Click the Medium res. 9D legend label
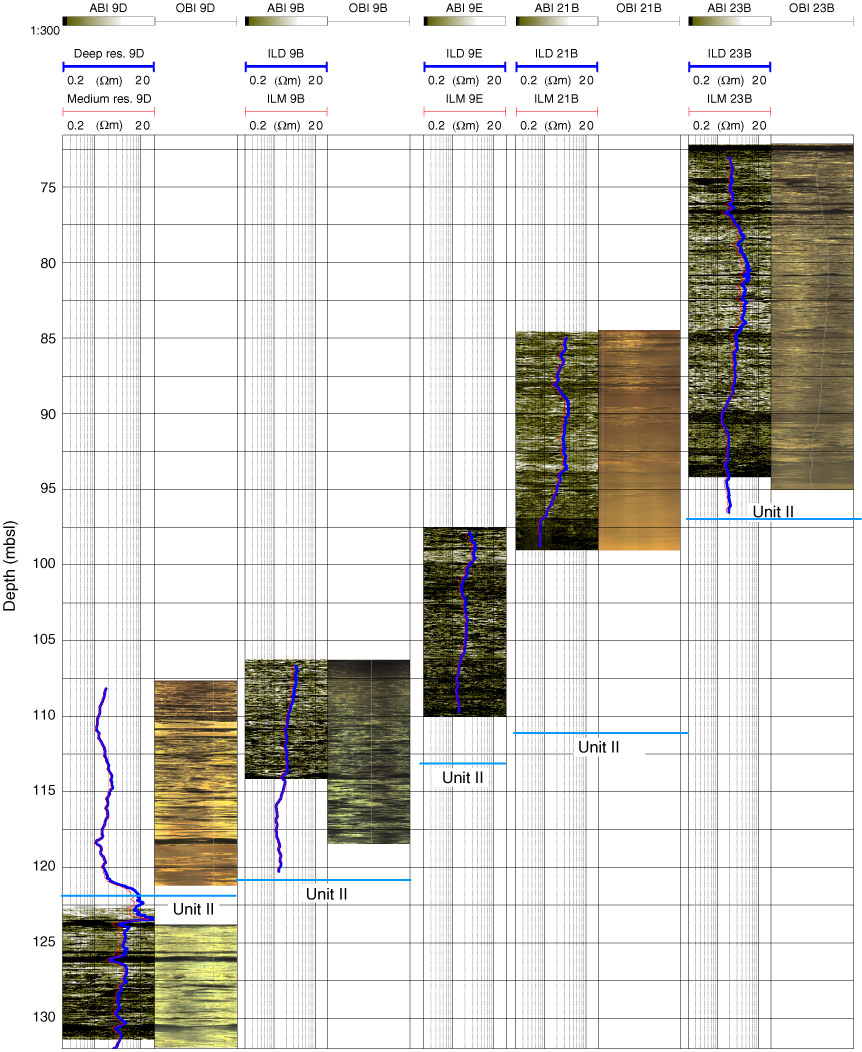 pyautogui.click(x=108, y=98)
